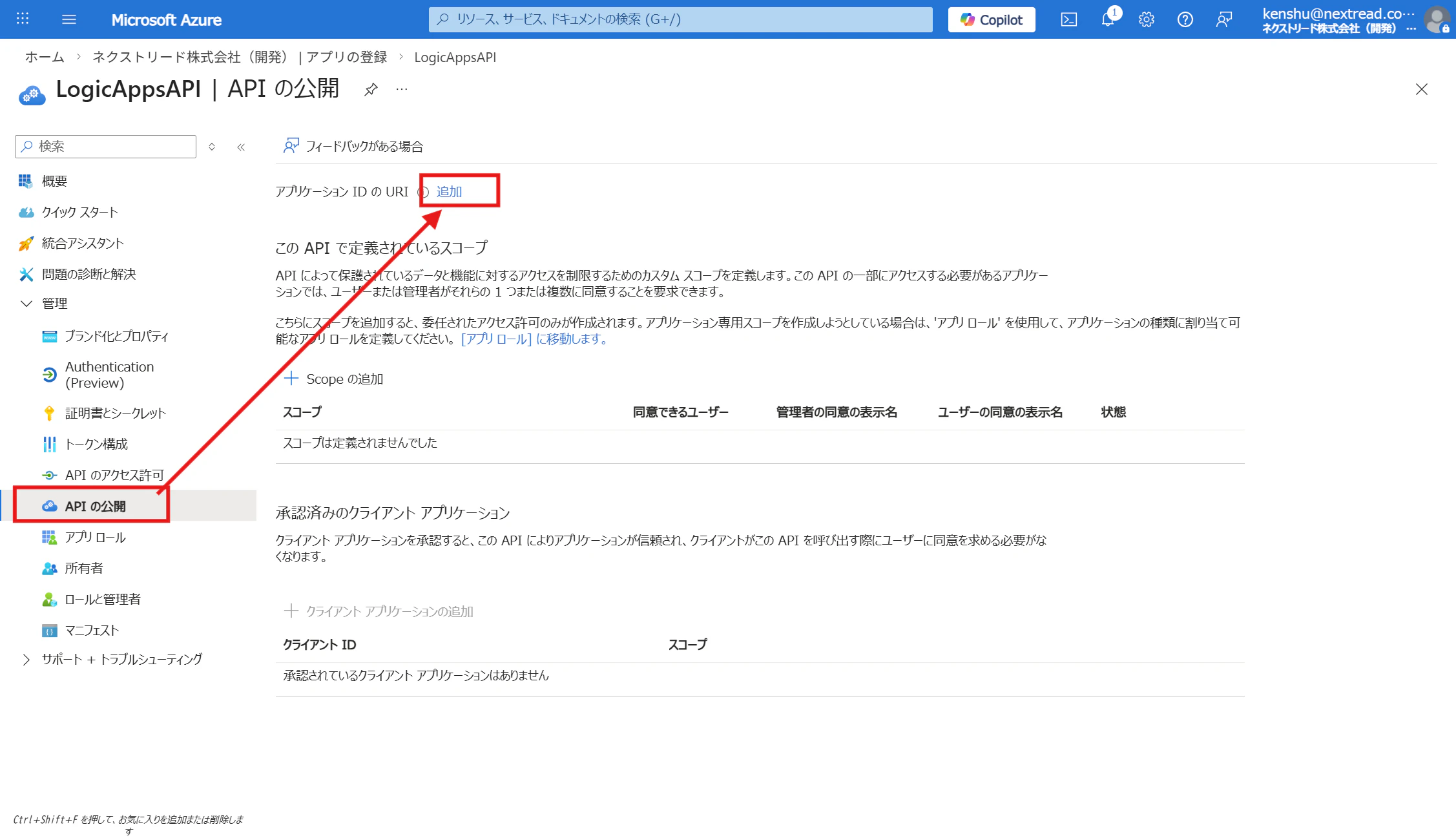Collapse the 管理 section in sidebar
This screenshot has width=1456, height=838.
click(x=26, y=304)
